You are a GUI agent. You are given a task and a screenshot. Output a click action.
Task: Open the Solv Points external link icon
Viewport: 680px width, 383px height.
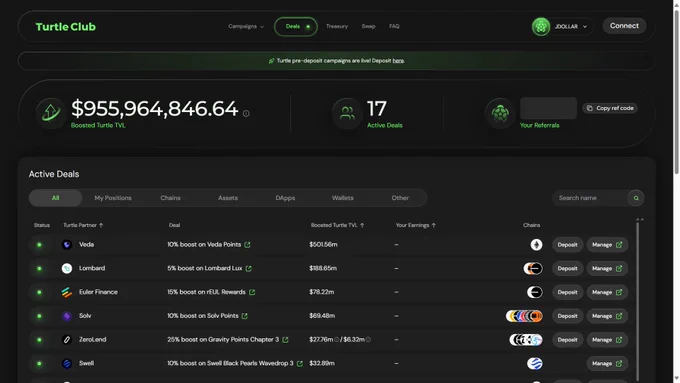245,316
